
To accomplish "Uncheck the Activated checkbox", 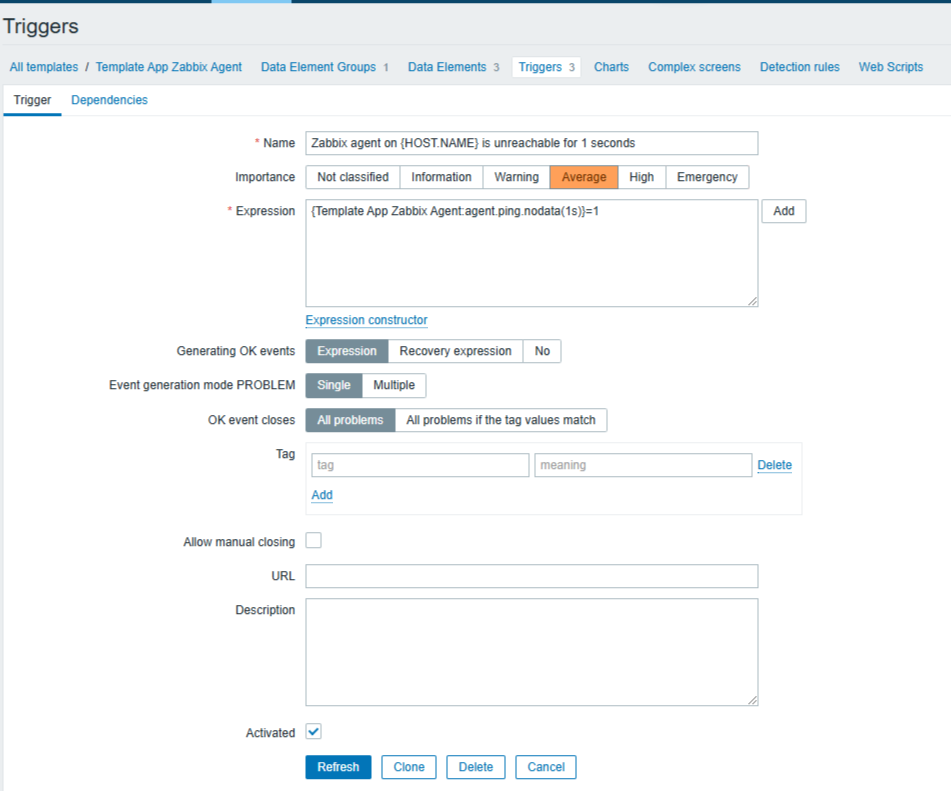I will [314, 732].
